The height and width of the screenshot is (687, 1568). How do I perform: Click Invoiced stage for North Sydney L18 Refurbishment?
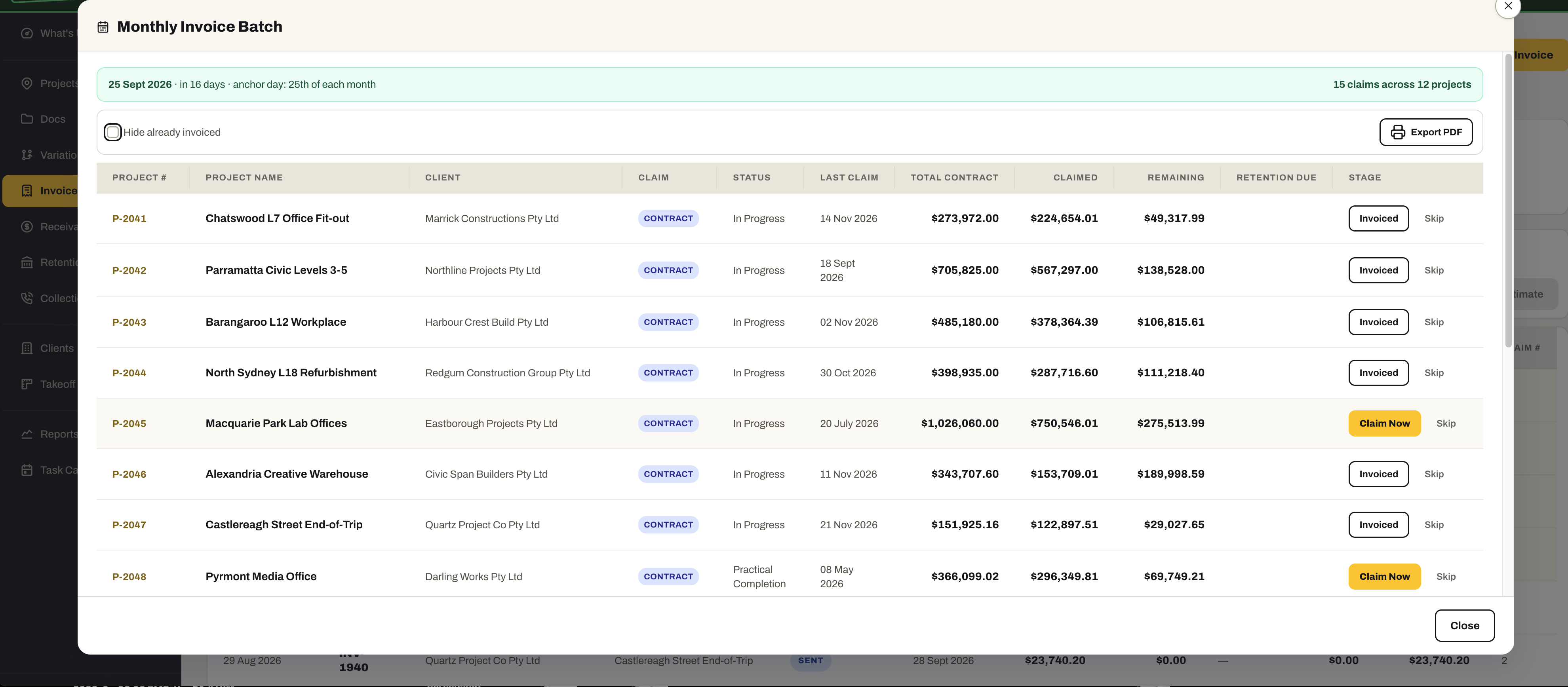click(x=1378, y=372)
